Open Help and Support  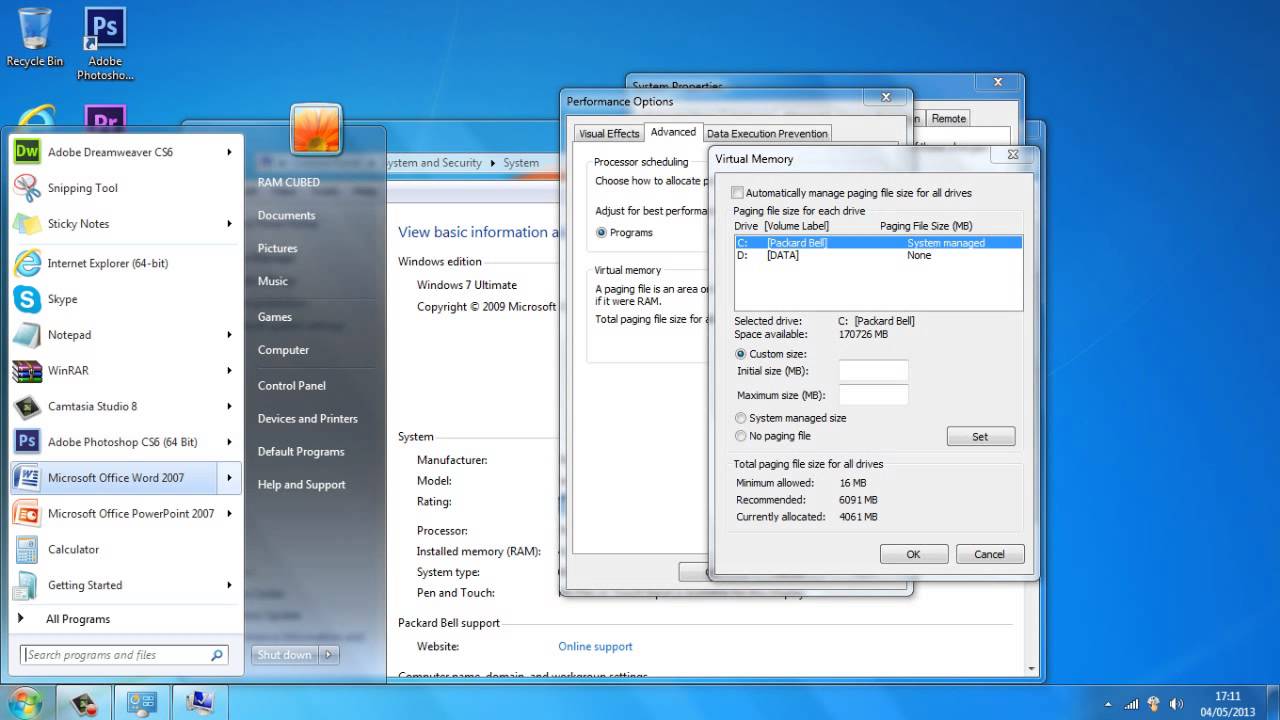coord(301,484)
